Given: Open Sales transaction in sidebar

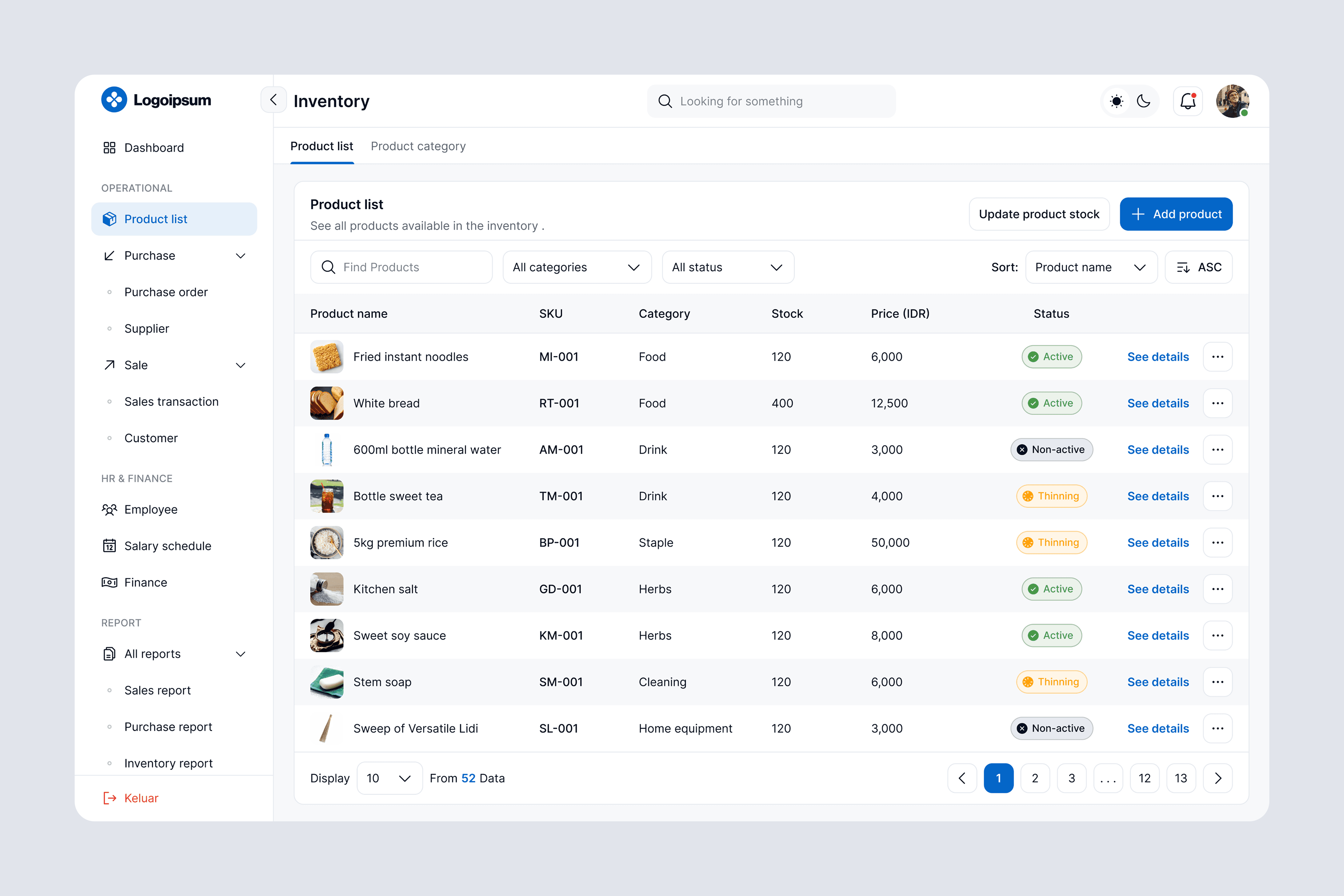Looking at the screenshot, I should (171, 402).
